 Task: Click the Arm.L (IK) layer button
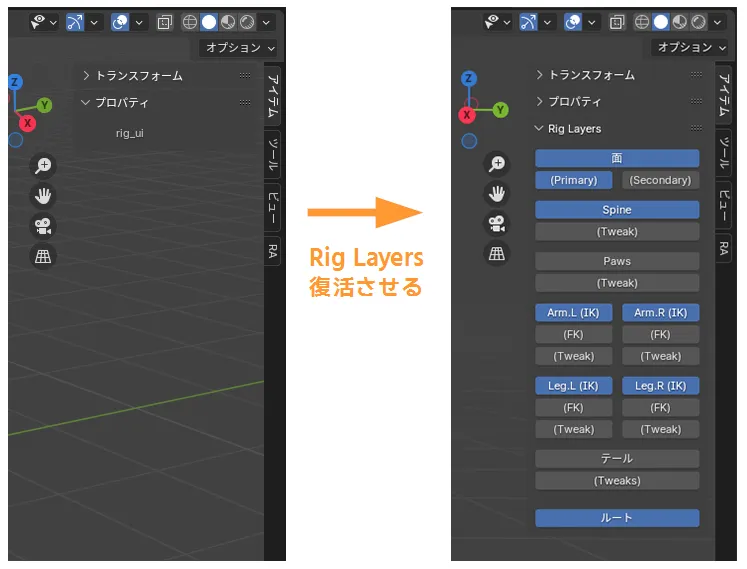click(x=574, y=313)
